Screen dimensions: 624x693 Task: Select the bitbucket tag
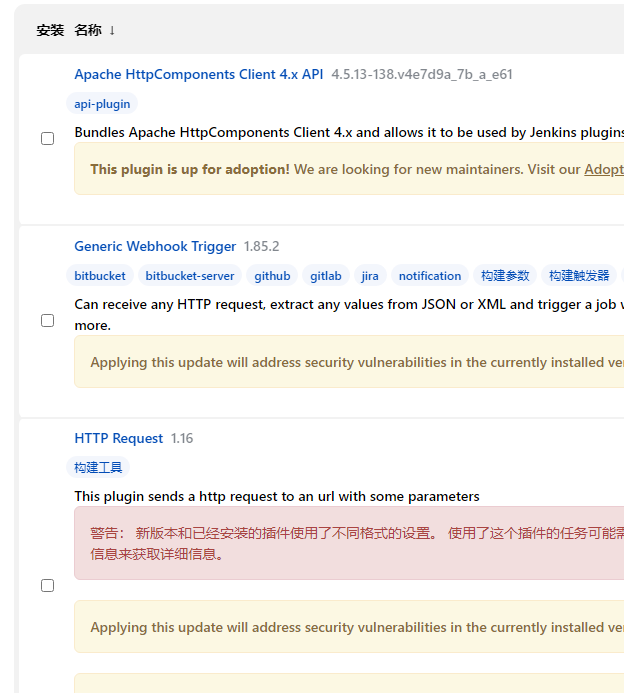coord(100,276)
